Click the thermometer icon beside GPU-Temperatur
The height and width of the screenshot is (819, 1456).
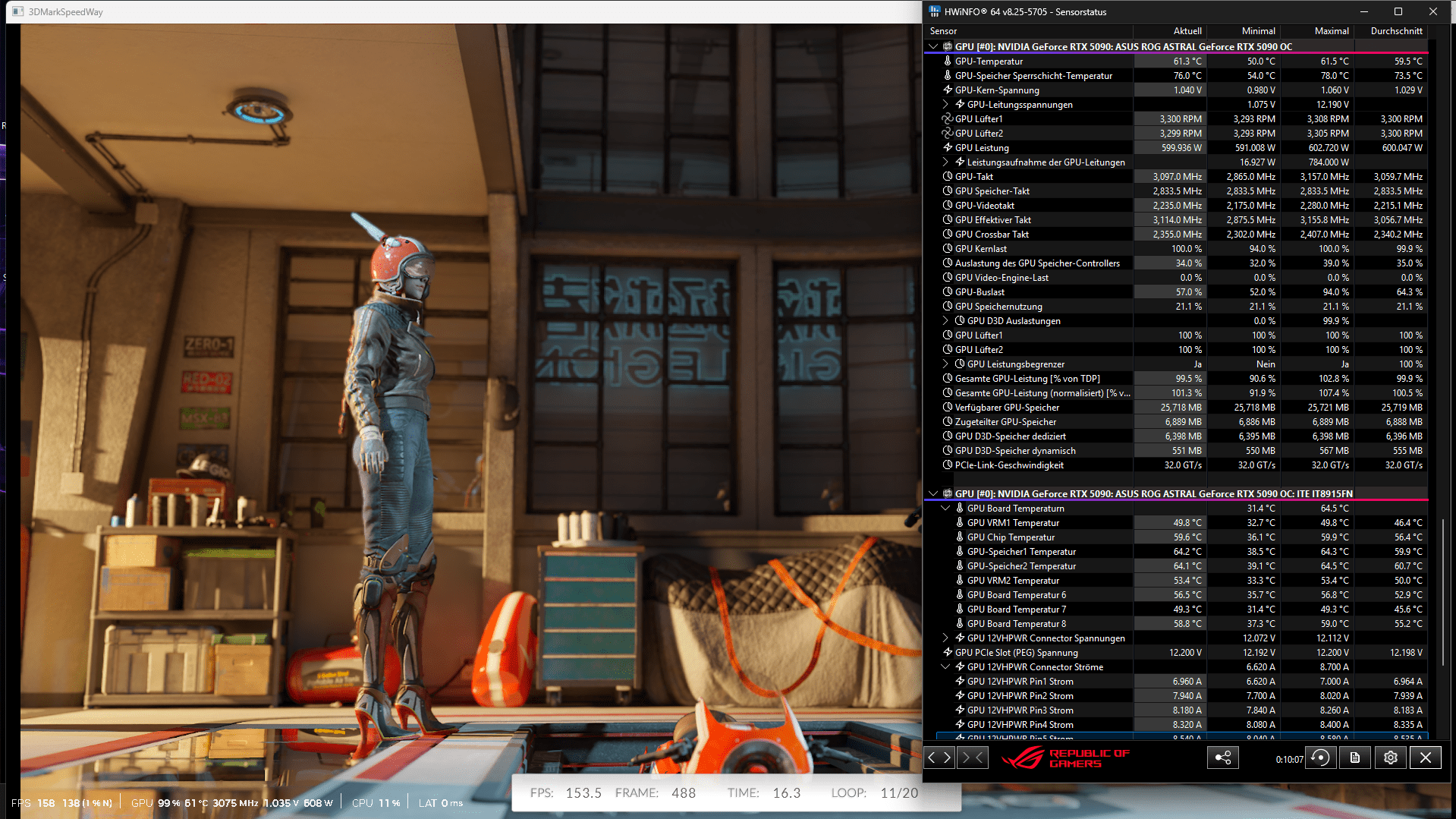(948, 61)
